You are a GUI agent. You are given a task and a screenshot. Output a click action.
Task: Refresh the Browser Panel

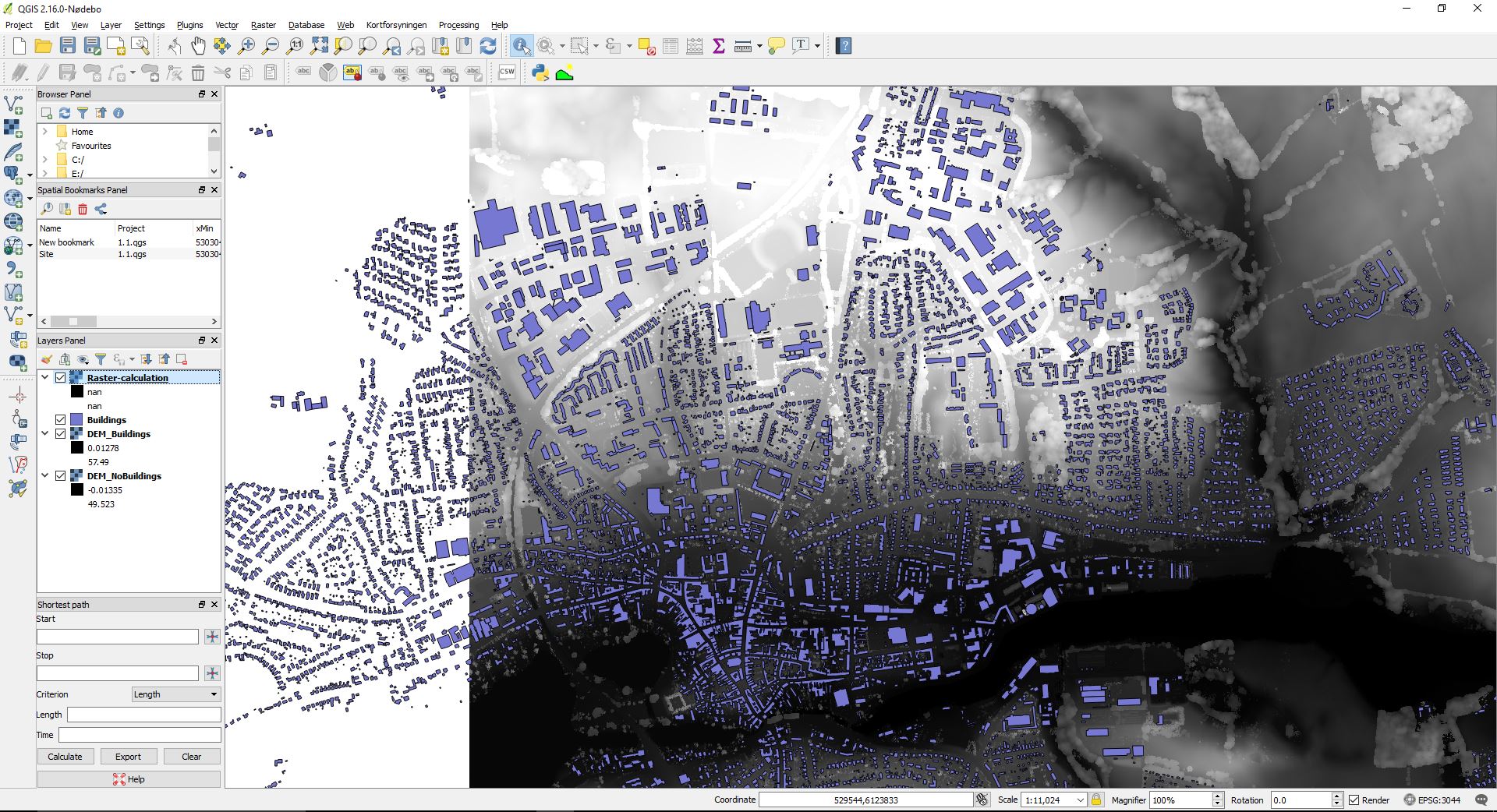tap(65, 113)
